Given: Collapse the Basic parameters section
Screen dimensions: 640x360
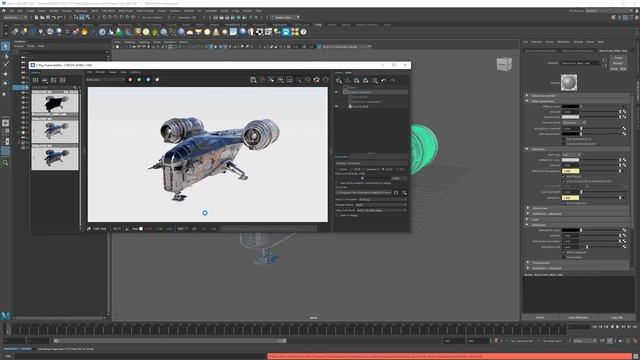Looking at the screenshot, I should pyautogui.click(x=577, y=101).
